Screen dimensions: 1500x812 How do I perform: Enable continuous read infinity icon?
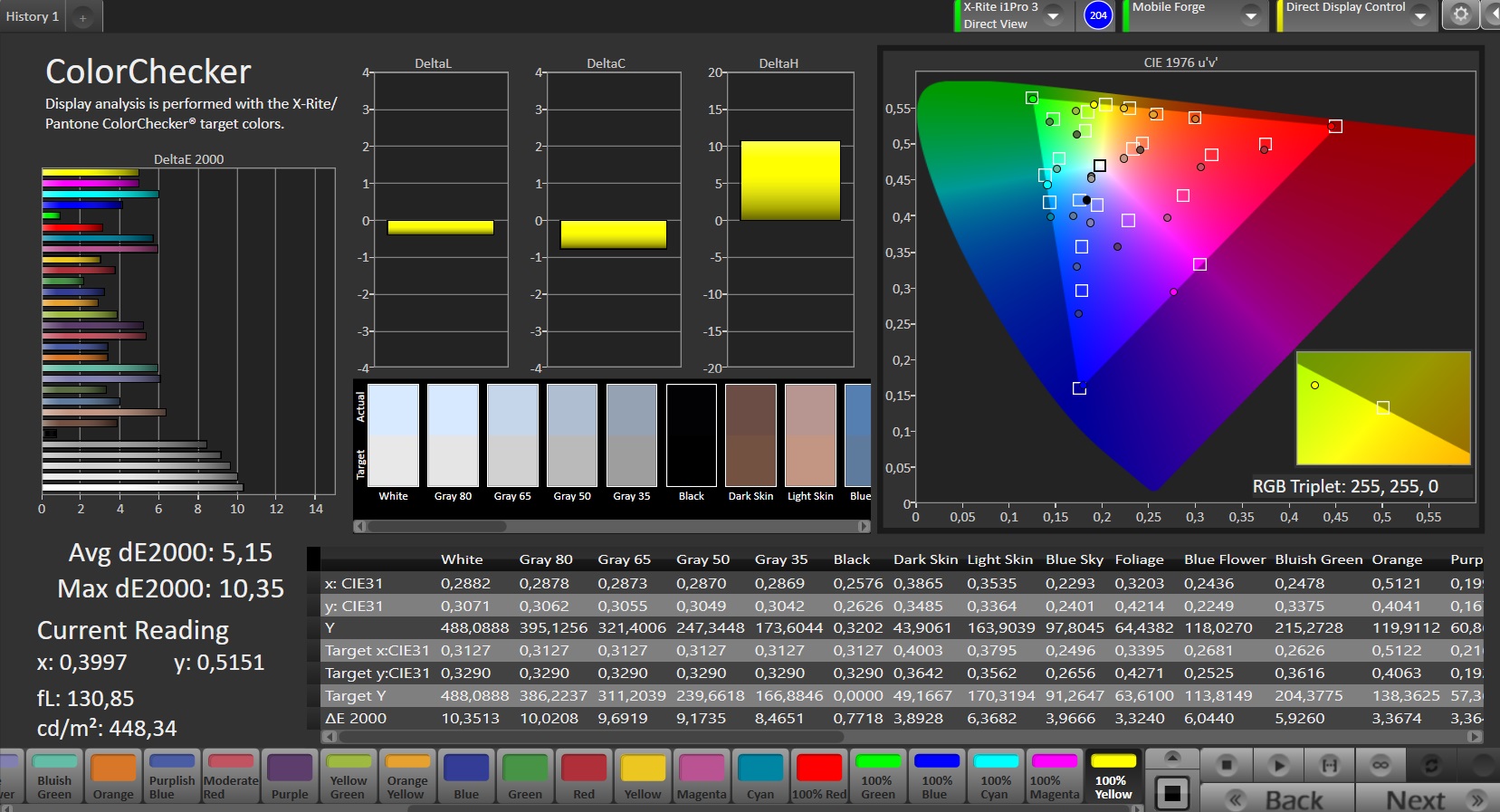click(1380, 766)
